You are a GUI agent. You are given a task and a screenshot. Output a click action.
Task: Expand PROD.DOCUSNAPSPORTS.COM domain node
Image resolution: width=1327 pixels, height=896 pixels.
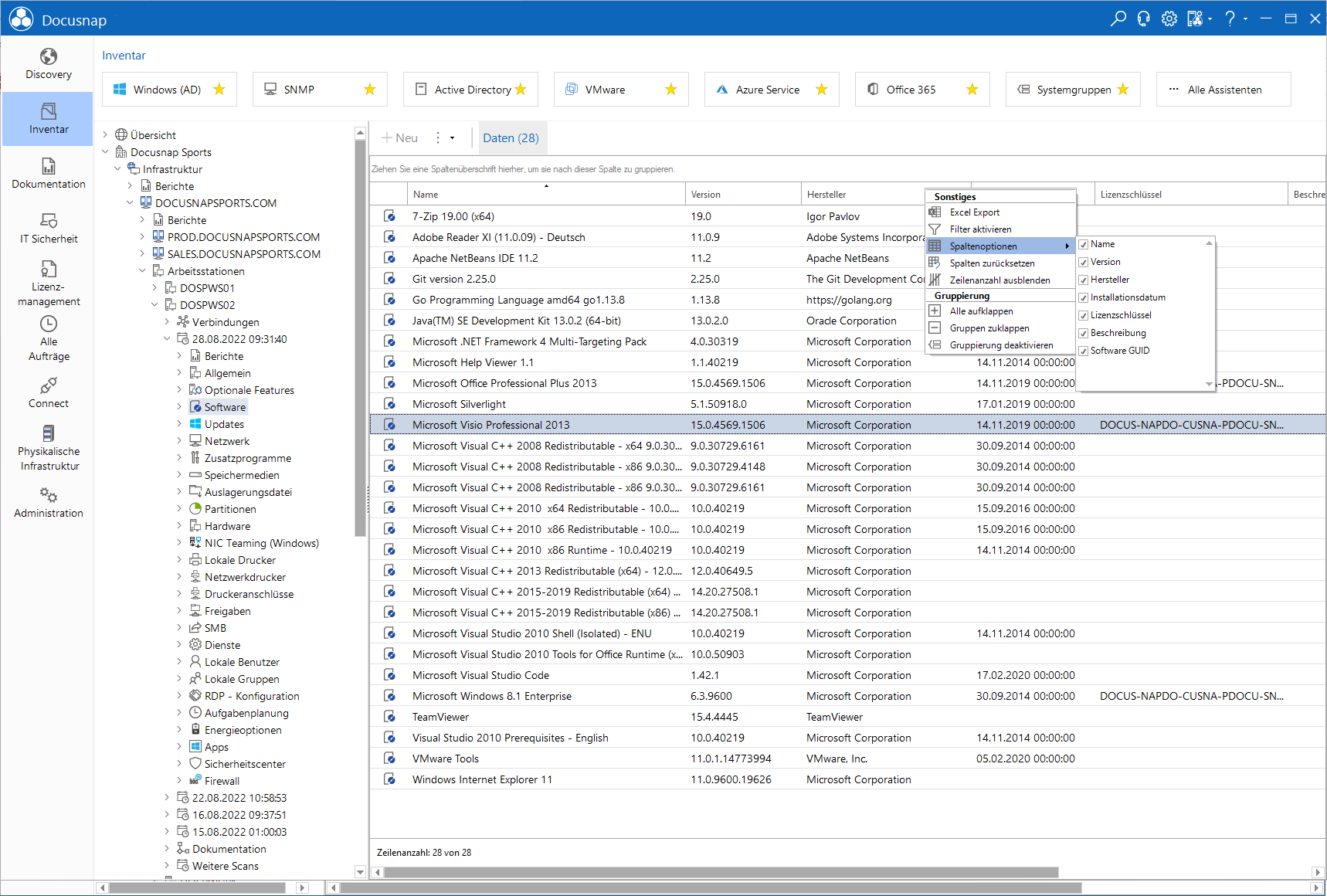143,237
